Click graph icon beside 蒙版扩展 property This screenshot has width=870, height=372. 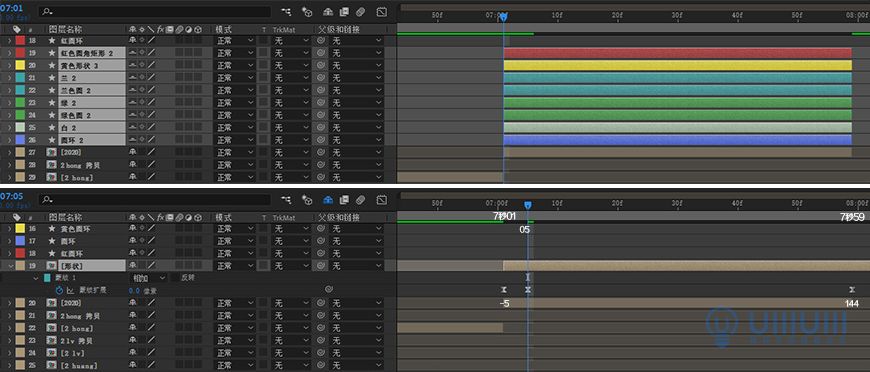[70, 290]
